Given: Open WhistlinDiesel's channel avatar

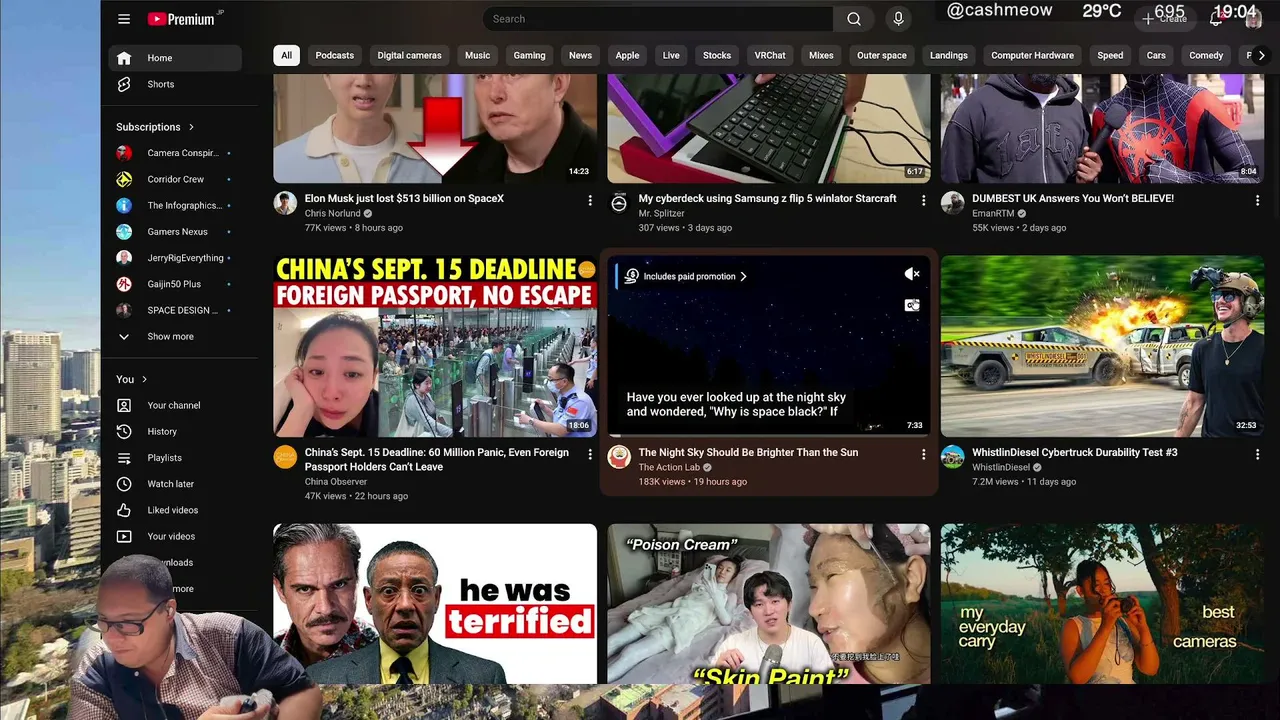Looking at the screenshot, I should pyautogui.click(x=952, y=457).
